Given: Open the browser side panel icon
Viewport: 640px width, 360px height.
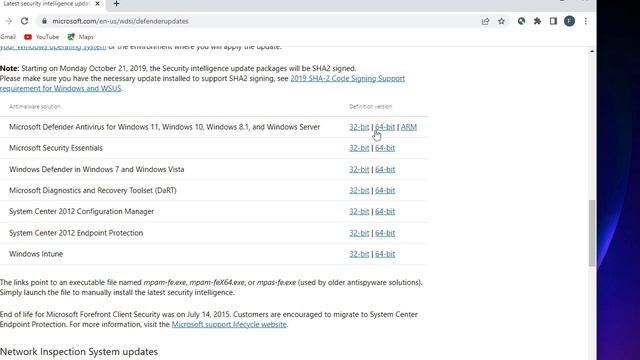Looking at the screenshot, I should point(553,21).
